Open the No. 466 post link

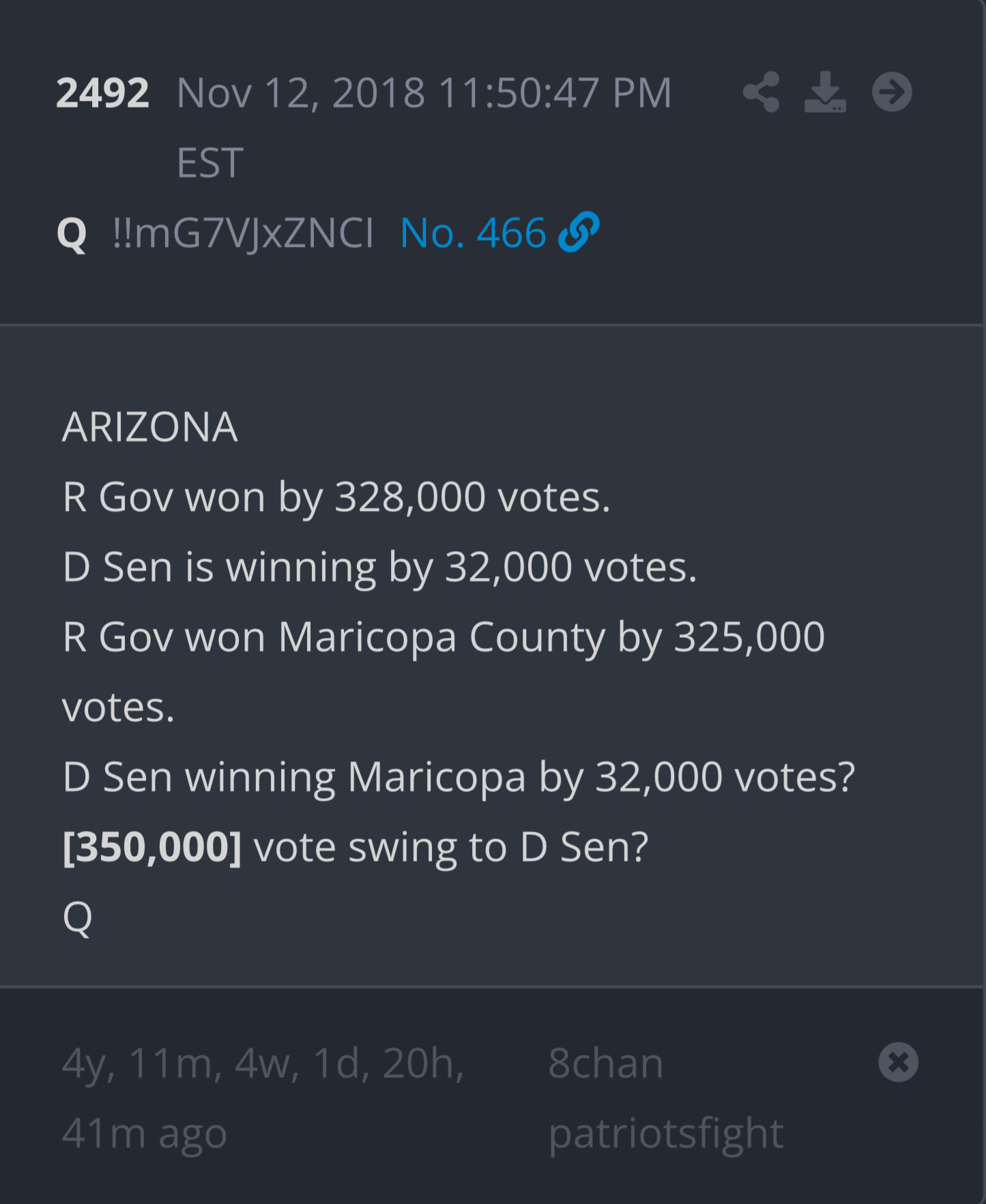coord(473,233)
